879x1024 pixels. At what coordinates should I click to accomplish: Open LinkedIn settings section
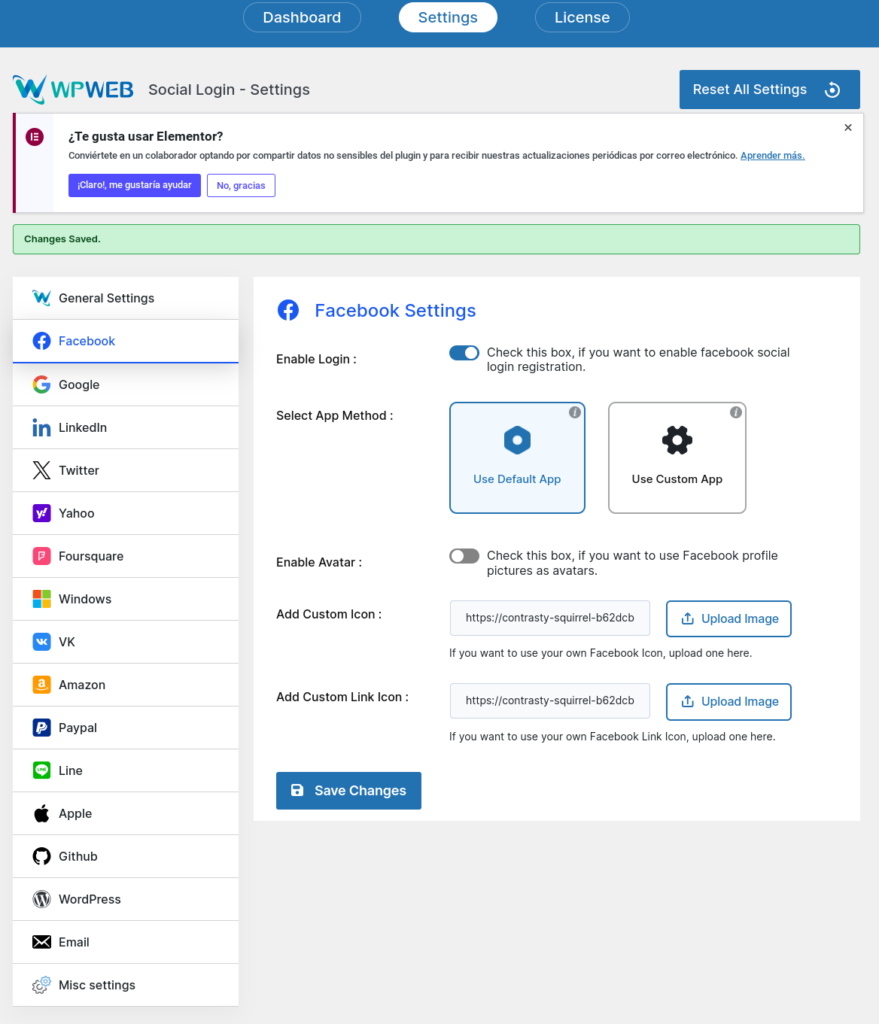coord(125,427)
